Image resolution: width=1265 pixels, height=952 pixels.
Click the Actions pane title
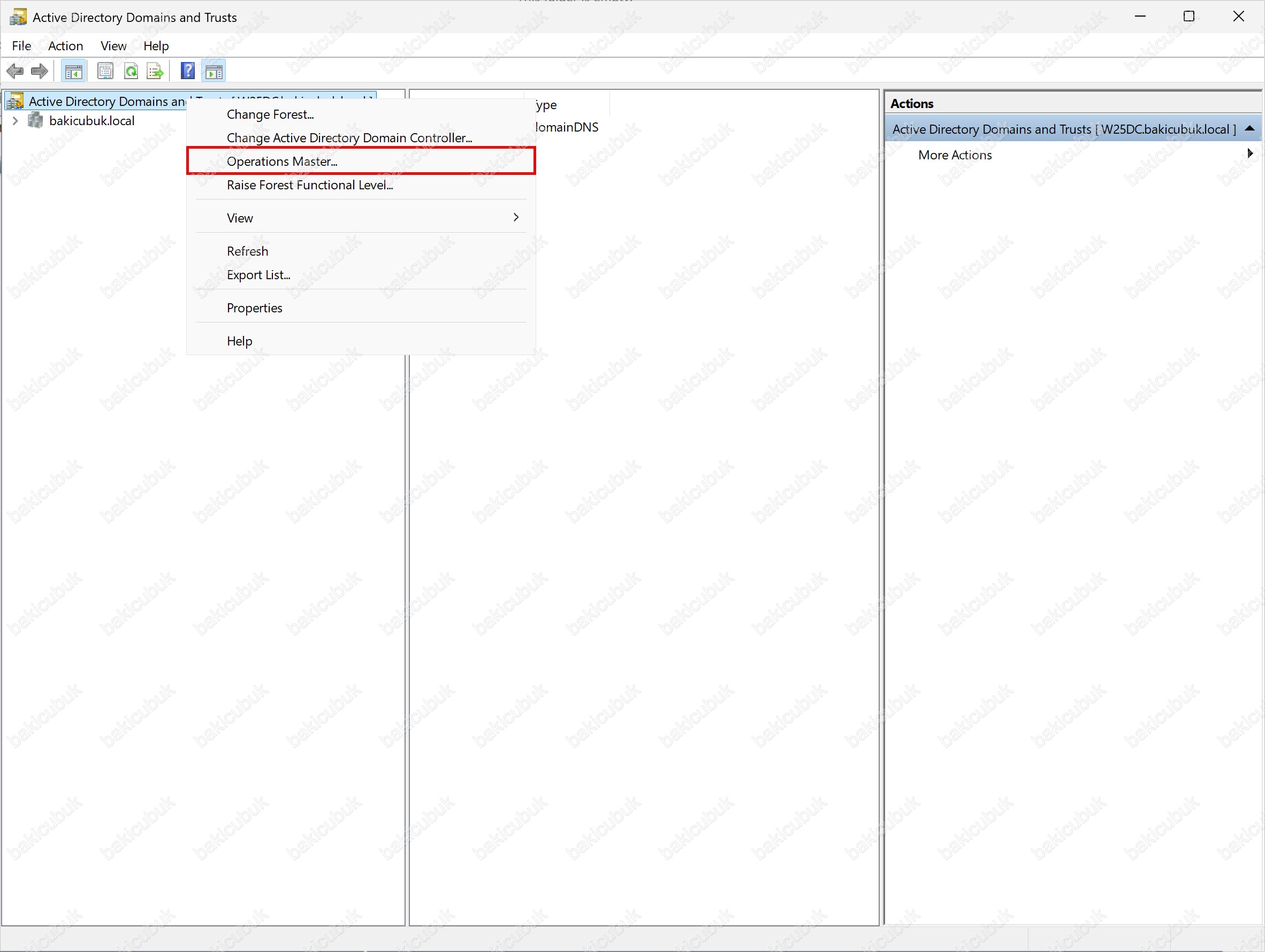pos(912,103)
